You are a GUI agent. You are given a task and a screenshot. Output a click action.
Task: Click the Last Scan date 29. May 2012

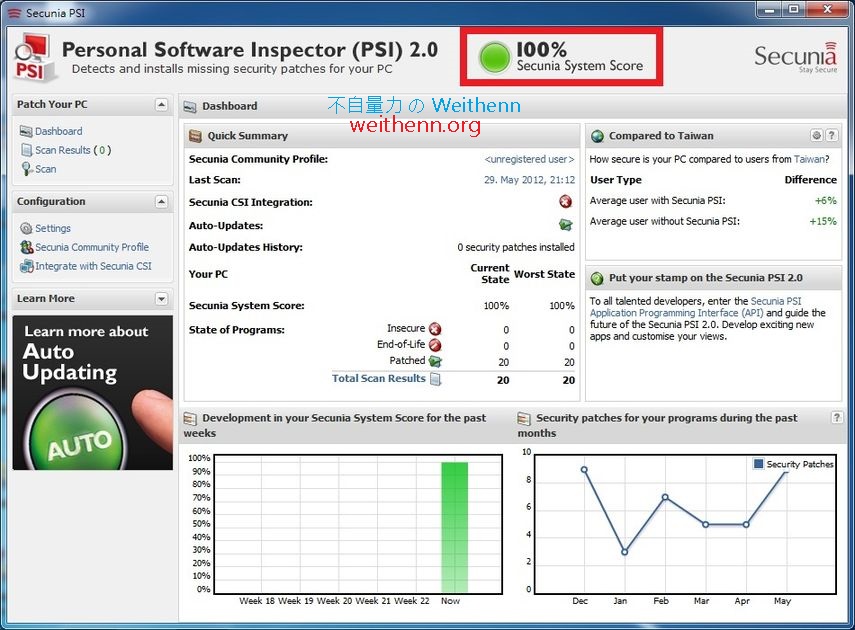tap(529, 180)
